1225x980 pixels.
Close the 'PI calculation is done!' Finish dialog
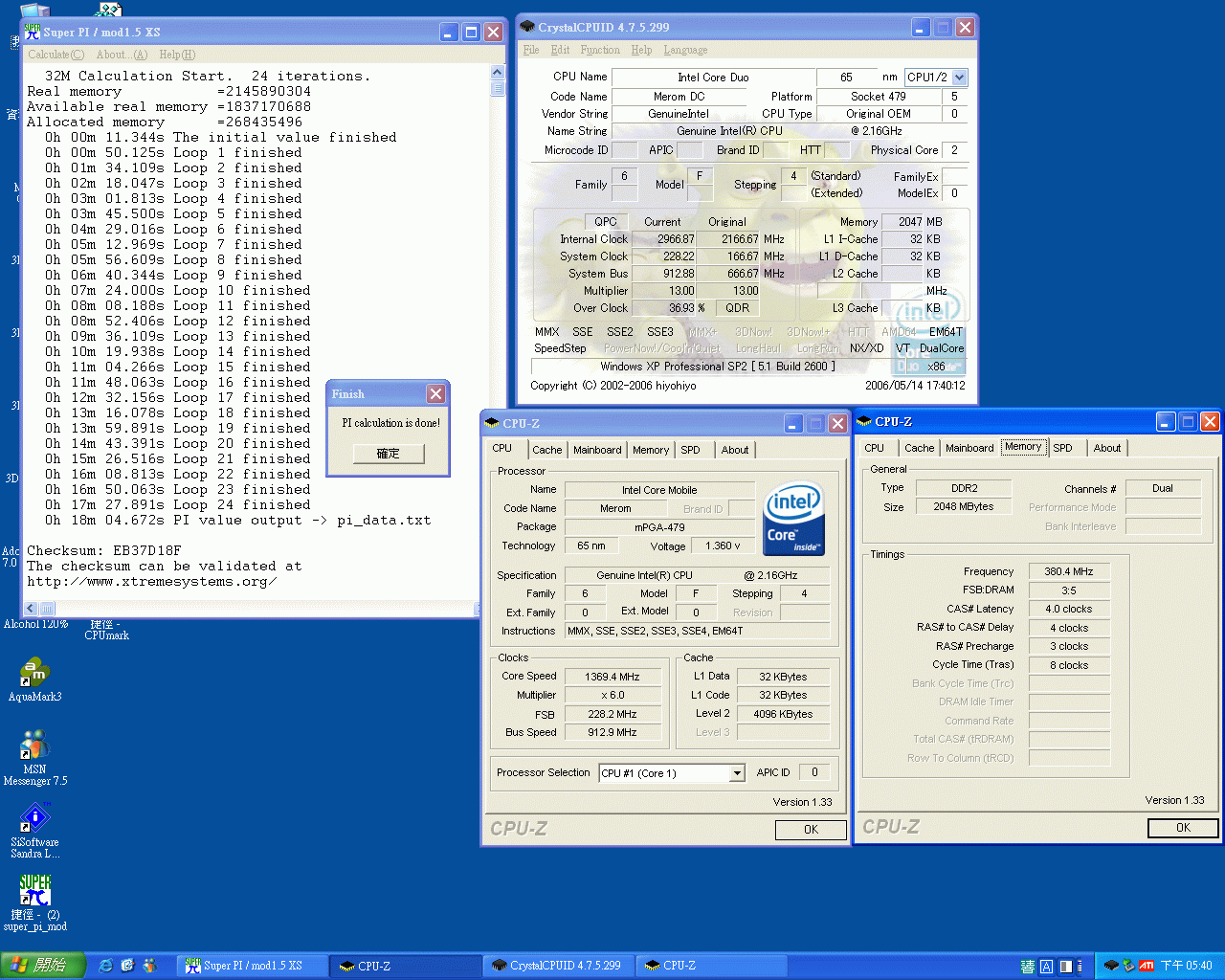point(435,393)
